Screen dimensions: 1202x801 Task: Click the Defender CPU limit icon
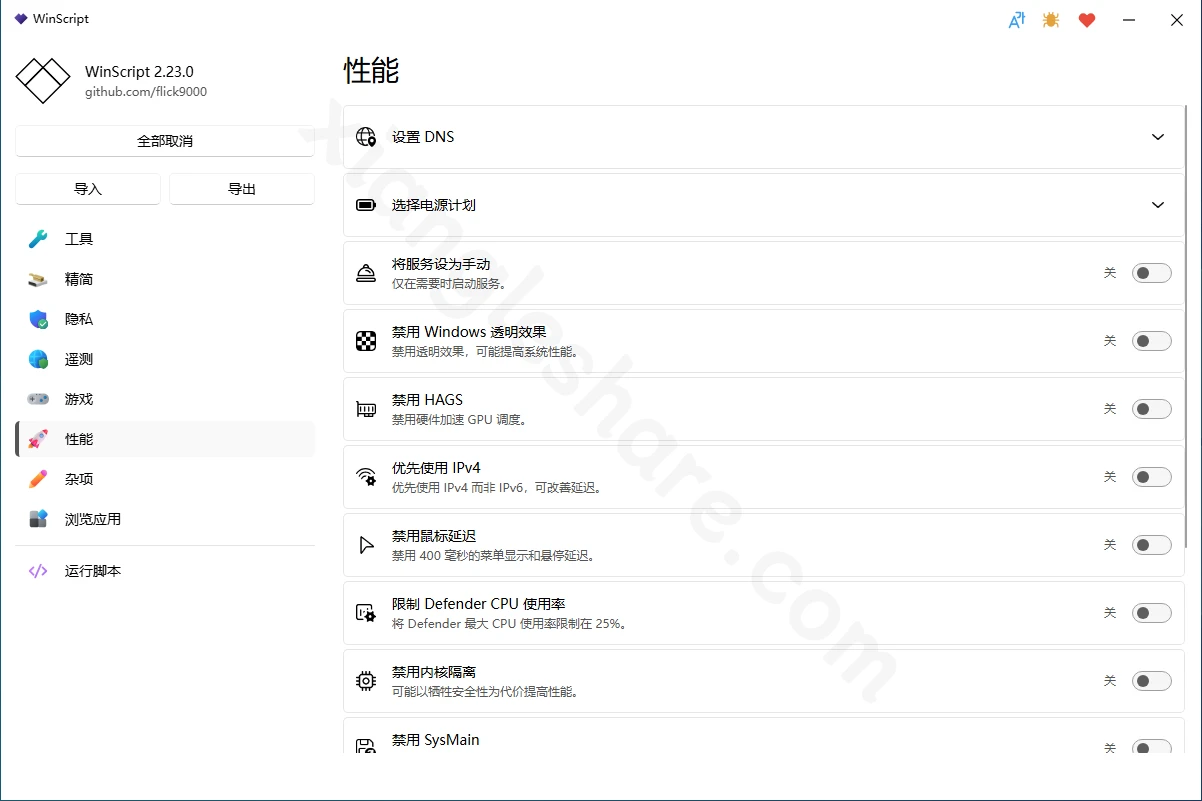pos(366,613)
